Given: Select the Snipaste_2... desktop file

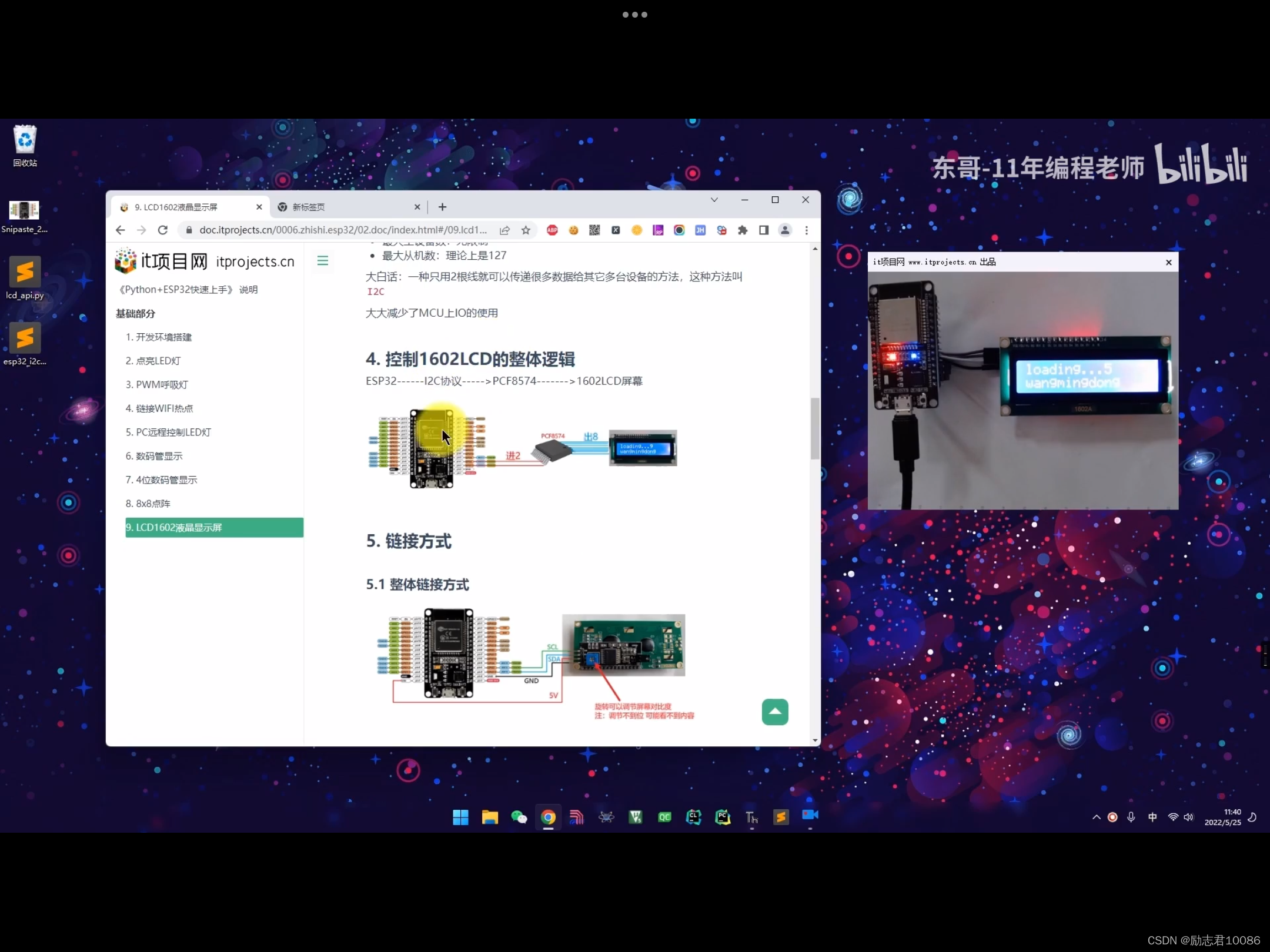Looking at the screenshot, I should [25, 216].
